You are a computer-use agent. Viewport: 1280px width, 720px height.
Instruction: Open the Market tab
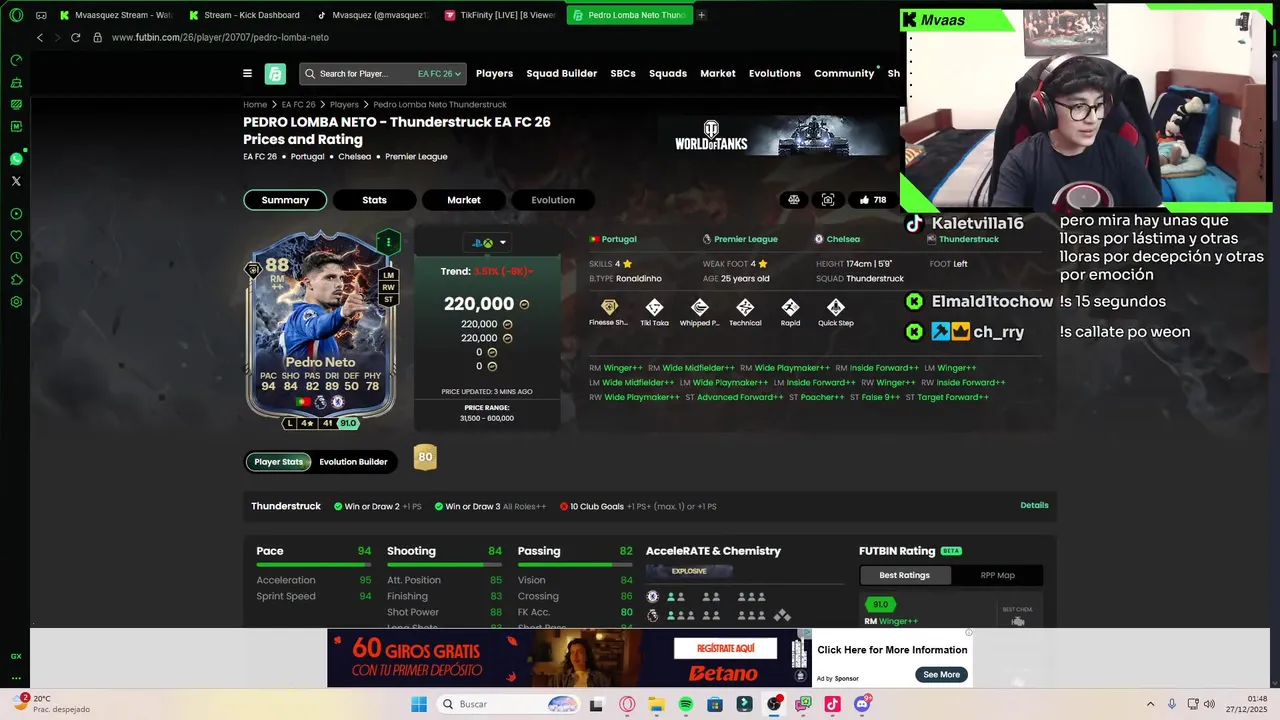(464, 200)
